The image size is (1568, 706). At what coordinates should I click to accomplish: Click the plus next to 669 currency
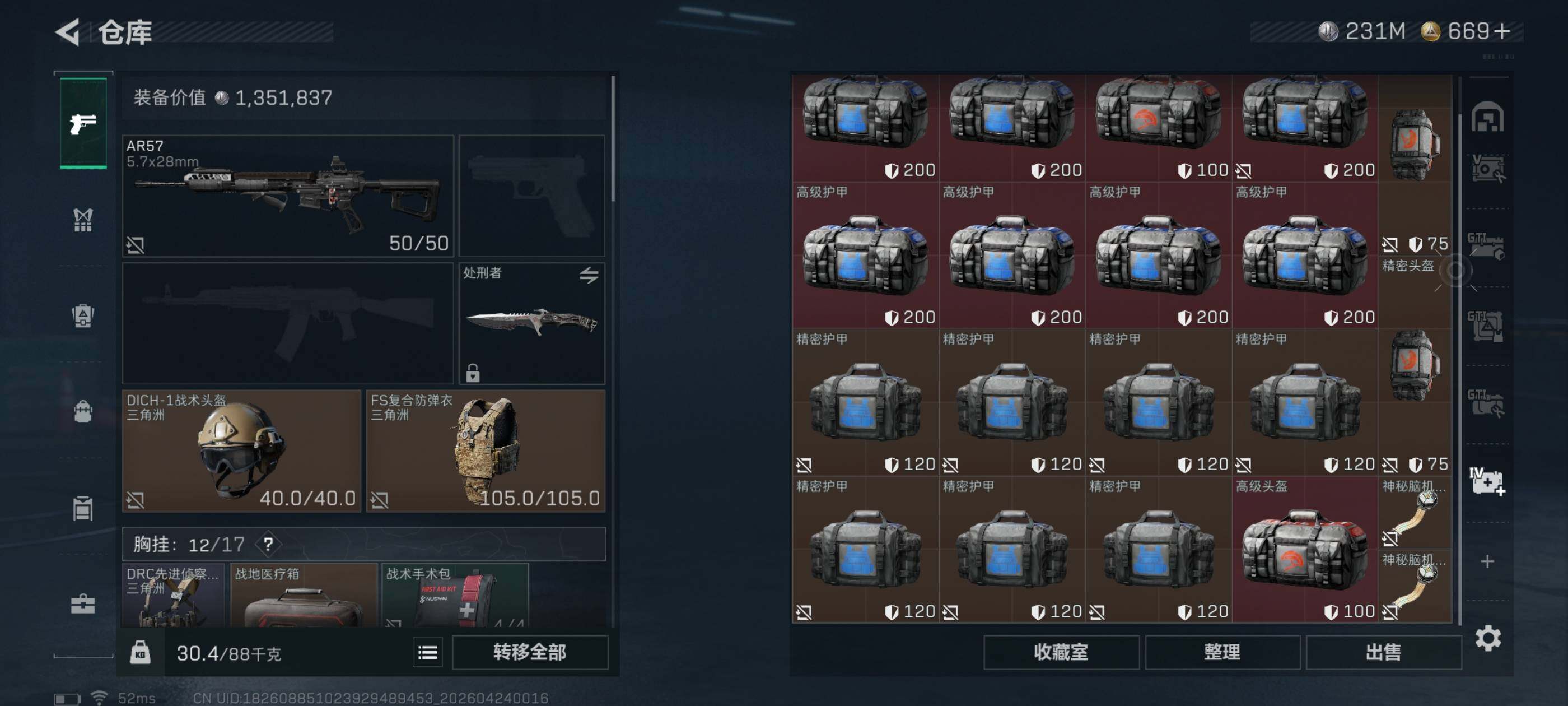[1502, 31]
